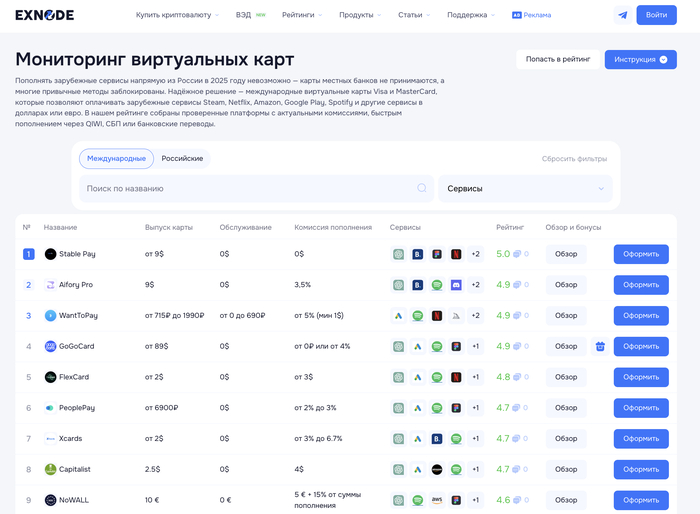The width and height of the screenshot is (700, 514).
Task: Click Google Ads icon in WantToPay row
Action: tap(398, 316)
